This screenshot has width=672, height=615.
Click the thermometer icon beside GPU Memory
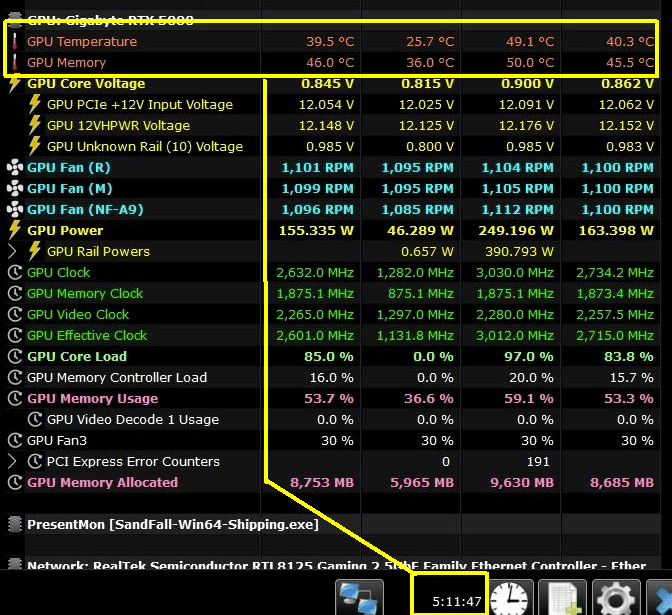(x=15, y=63)
